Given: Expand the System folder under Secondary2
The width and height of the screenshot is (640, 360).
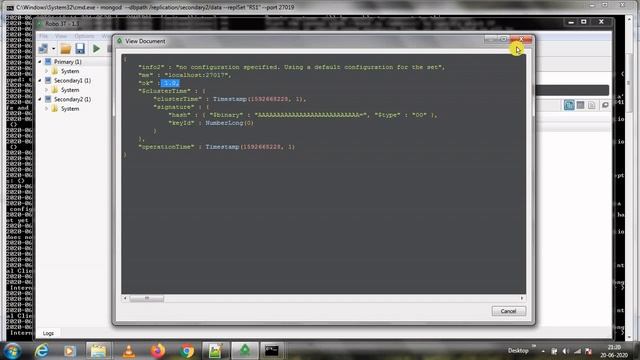Looking at the screenshot, I should 47,109.
